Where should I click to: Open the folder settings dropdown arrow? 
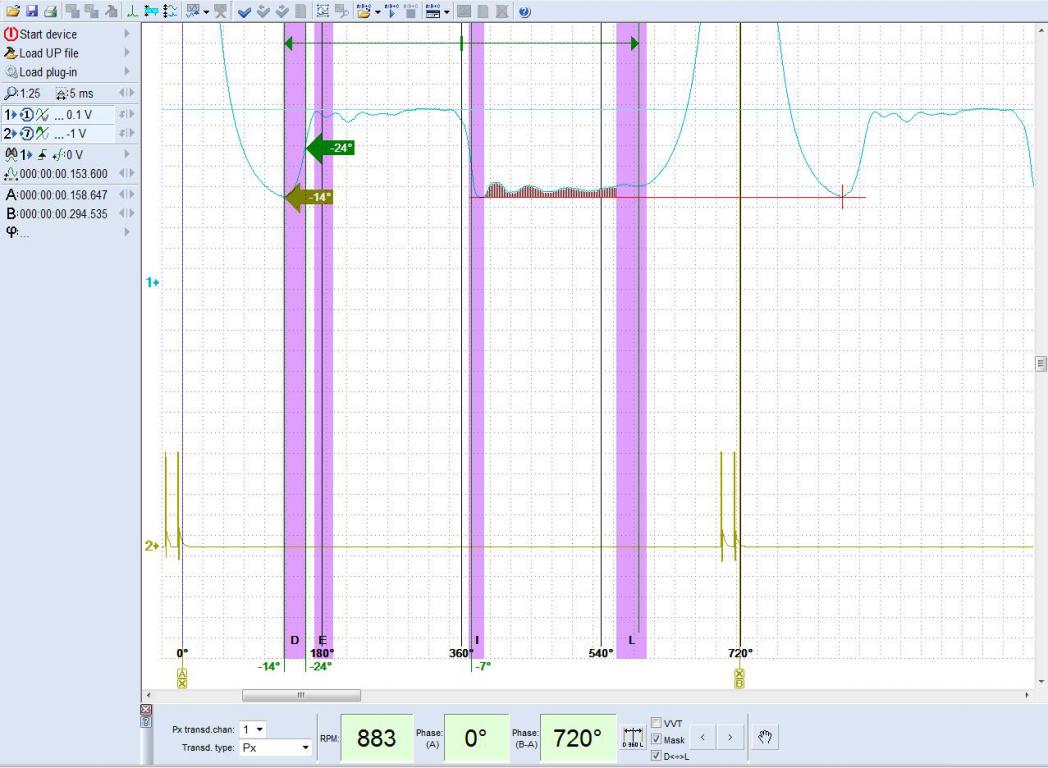pyautogui.click(x=377, y=12)
